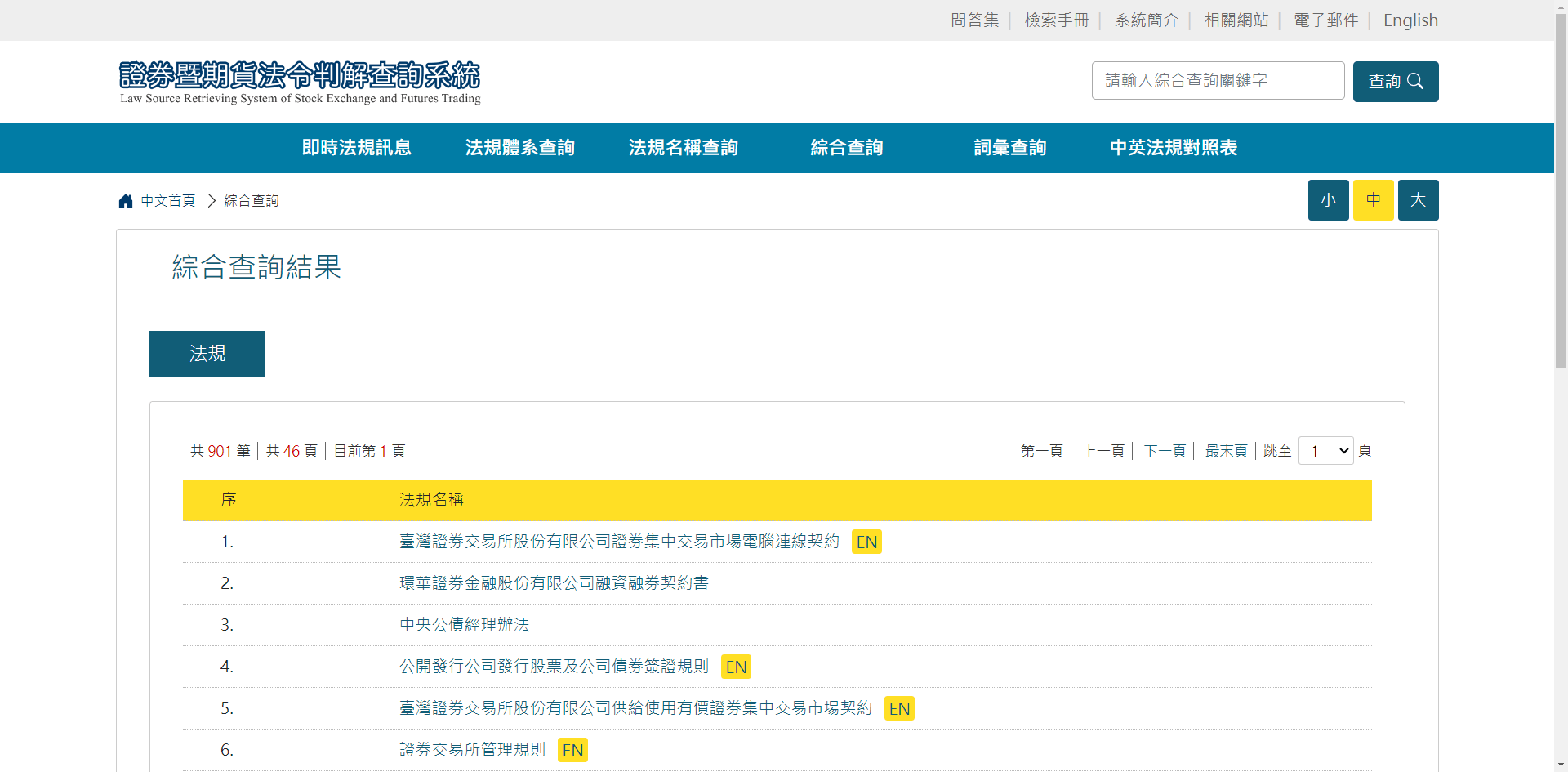The height and width of the screenshot is (772, 1568).
Task: Open 綜合查詢 menu
Action: 847,148
